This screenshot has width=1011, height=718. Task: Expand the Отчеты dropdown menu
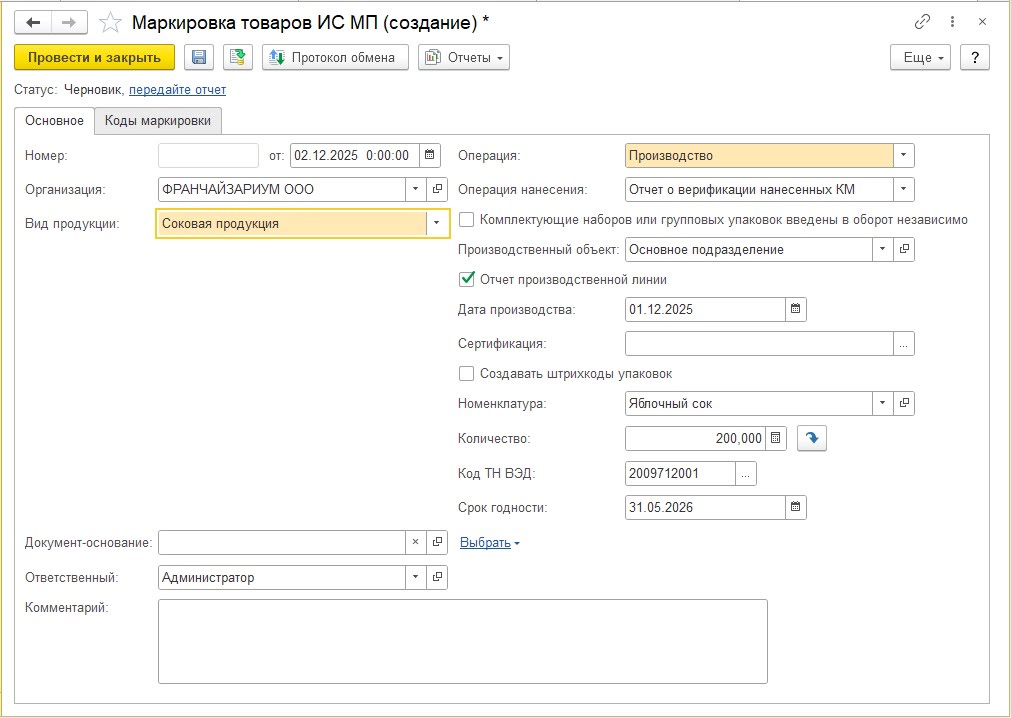point(464,57)
